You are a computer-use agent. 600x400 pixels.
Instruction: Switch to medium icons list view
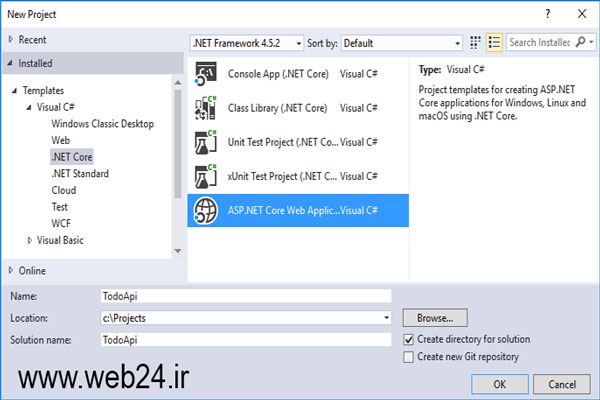click(x=494, y=42)
